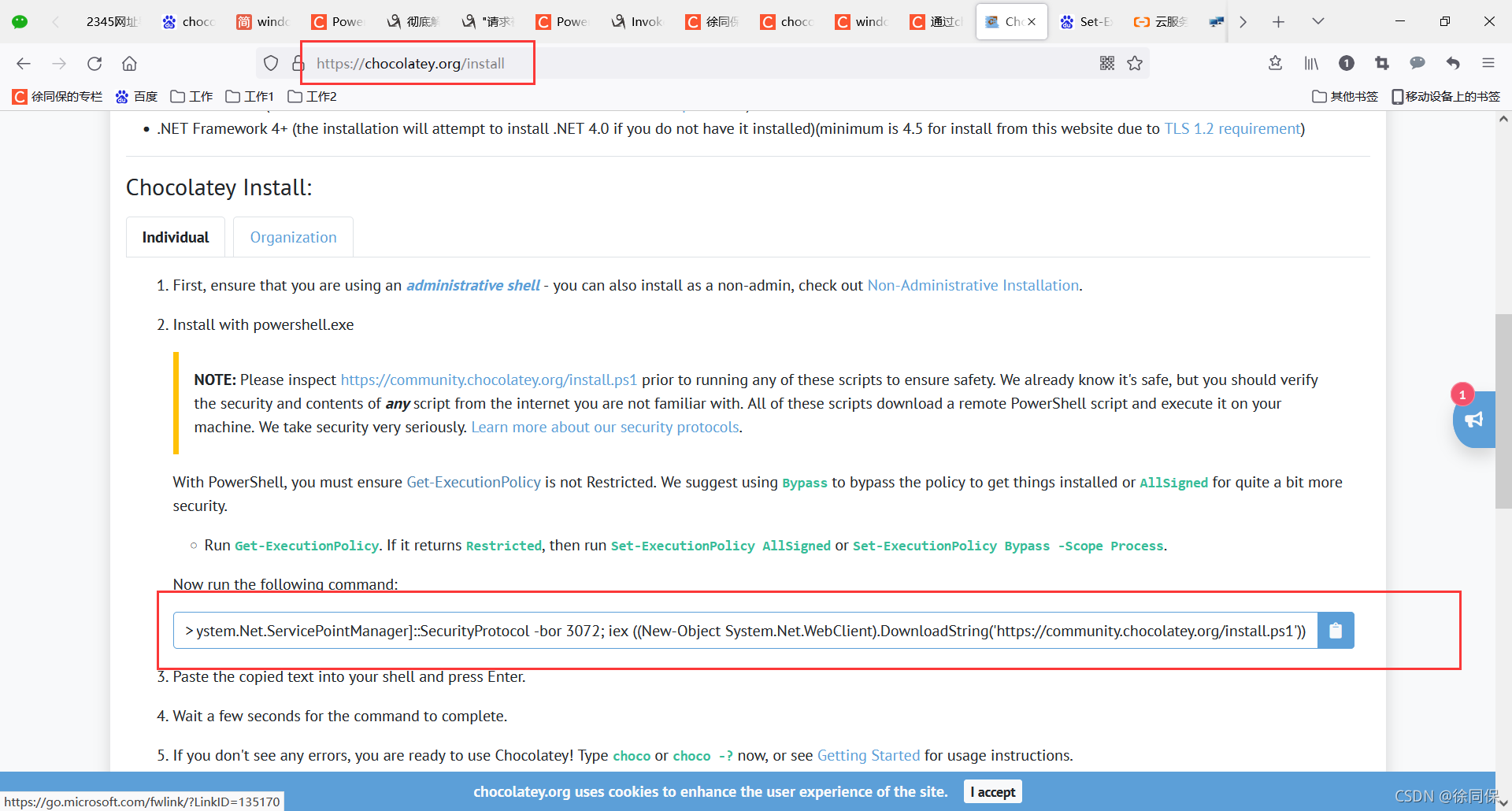Open tracking protection shield info
Image resolution: width=1512 pixels, height=811 pixels.
[x=271, y=64]
